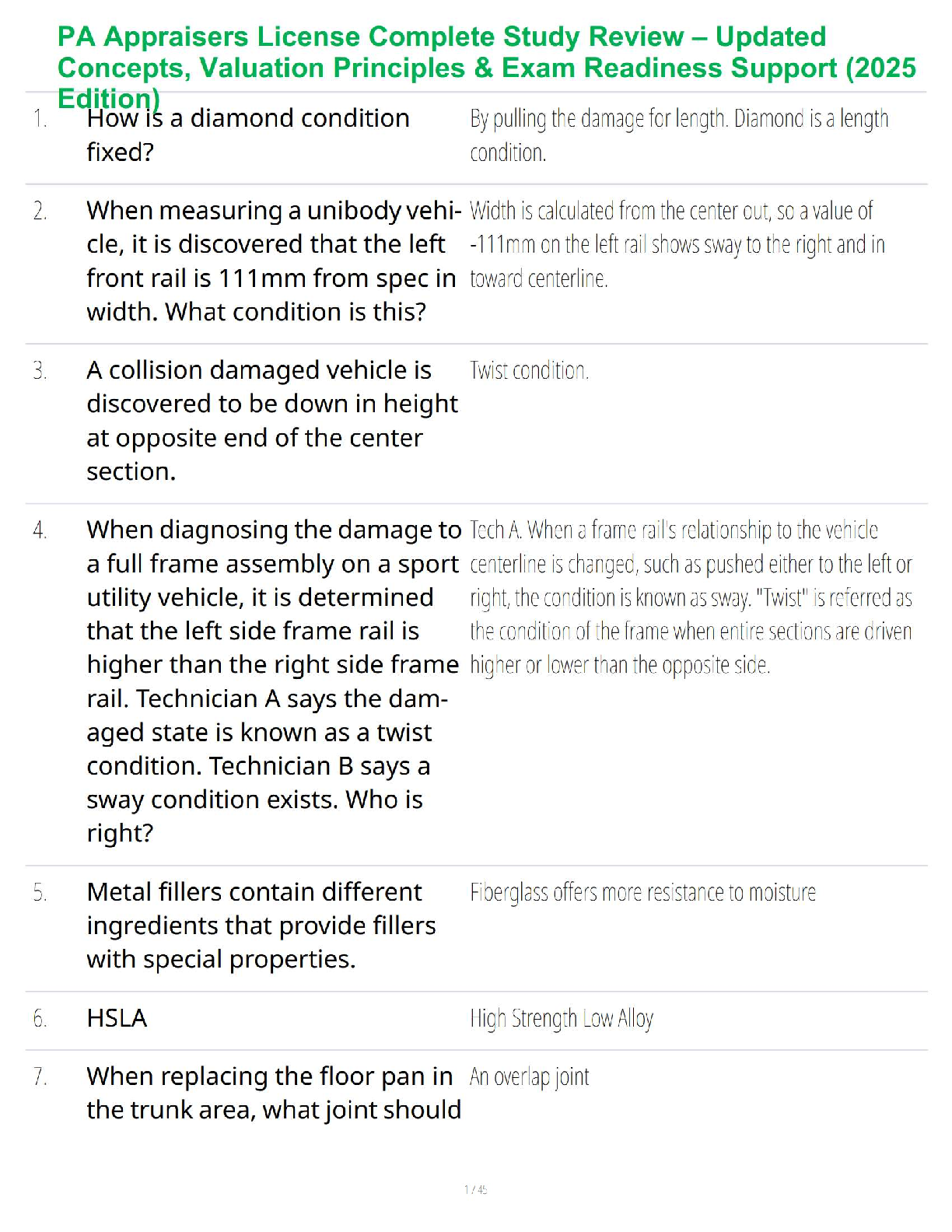The height and width of the screenshot is (1232, 952).
Task: Click the row number 2 marker
Action: click(40, 212)
